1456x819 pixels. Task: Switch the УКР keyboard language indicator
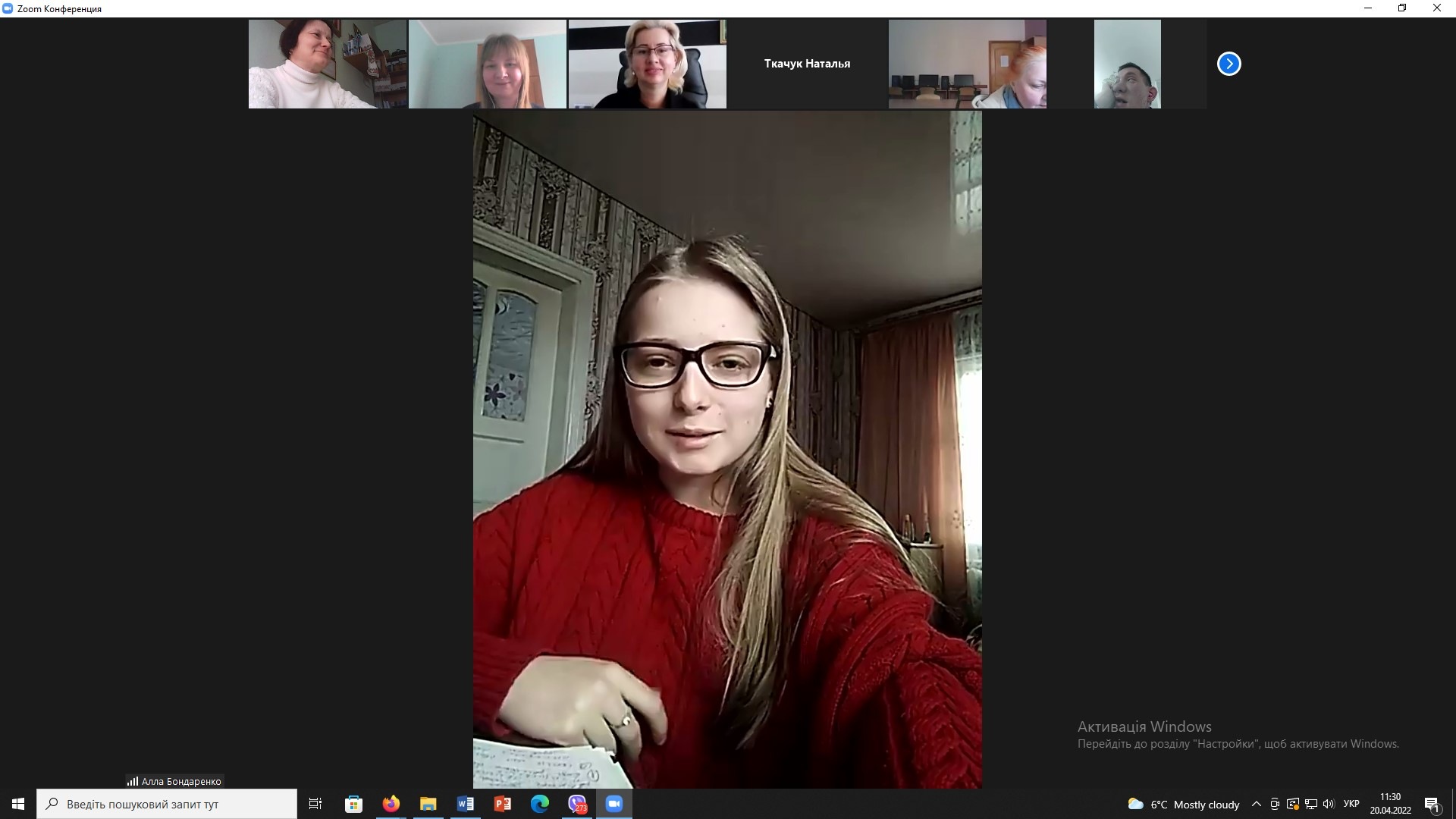click(1351, 804)
